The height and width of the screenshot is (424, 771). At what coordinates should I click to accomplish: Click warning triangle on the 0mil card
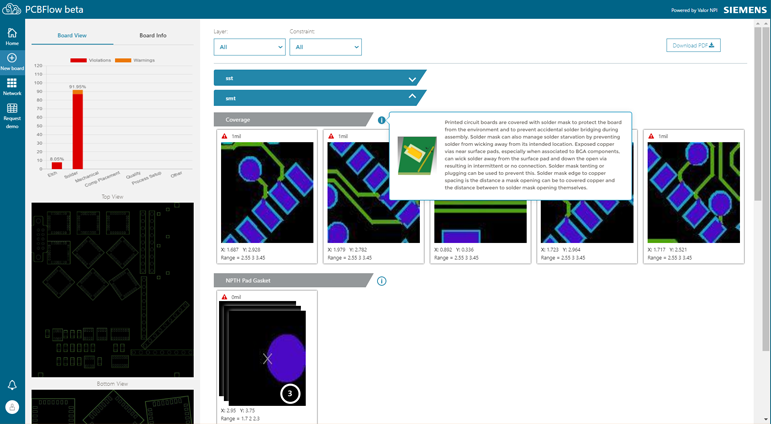tap(224, 297)
